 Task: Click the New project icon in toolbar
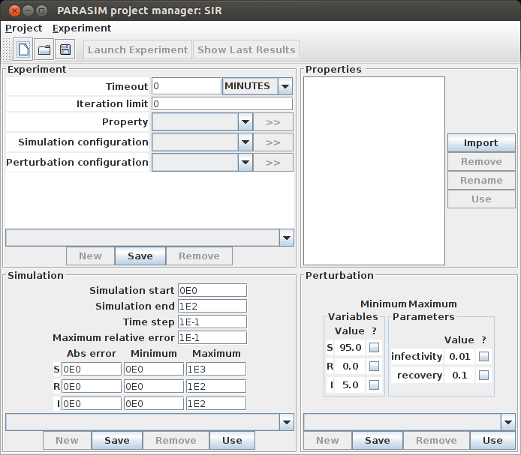click(x=23, y=50)
